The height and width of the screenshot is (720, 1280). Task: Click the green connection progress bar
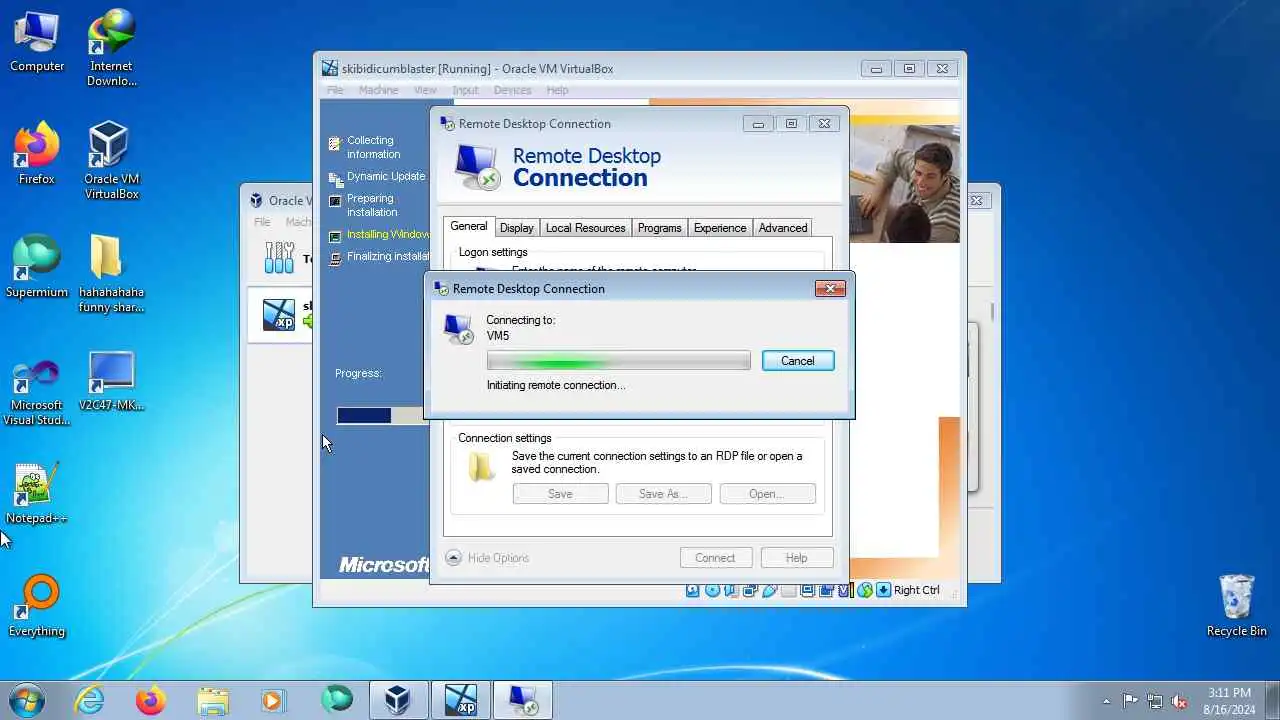point(618,361)
